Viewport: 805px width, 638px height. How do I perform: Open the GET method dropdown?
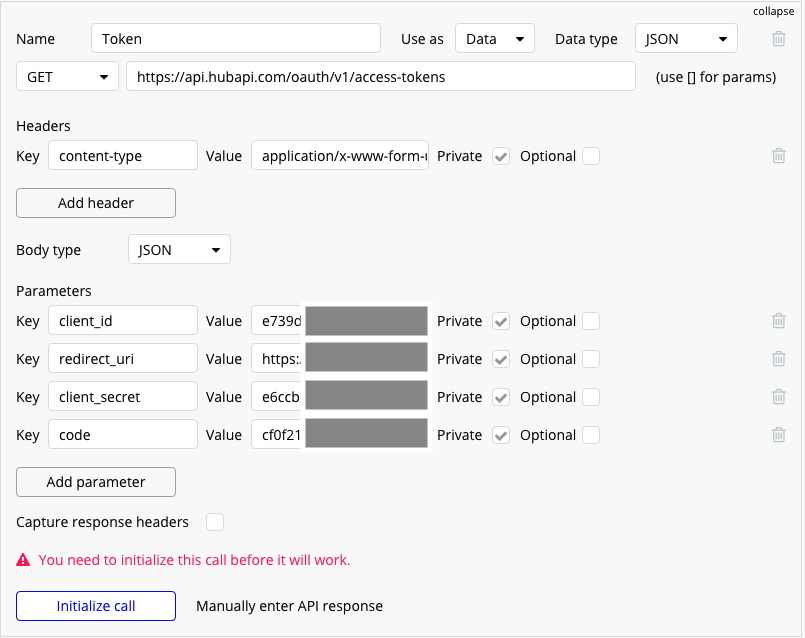click(67, 77)
